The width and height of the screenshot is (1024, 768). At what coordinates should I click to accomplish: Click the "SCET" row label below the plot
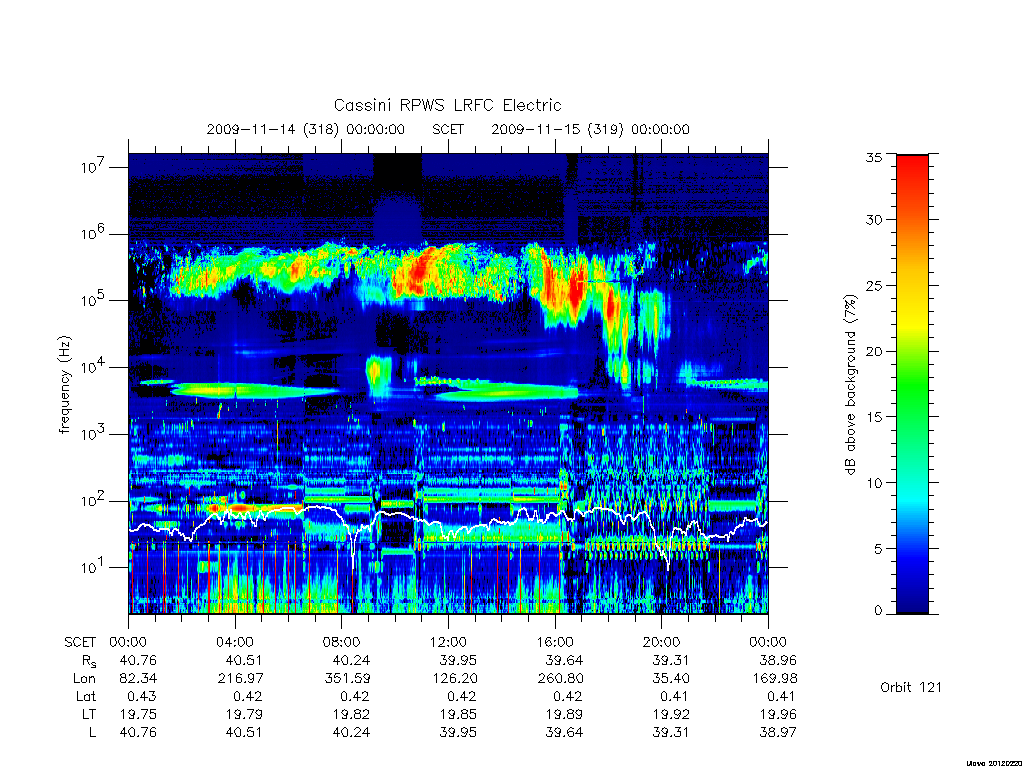[80, 643]
